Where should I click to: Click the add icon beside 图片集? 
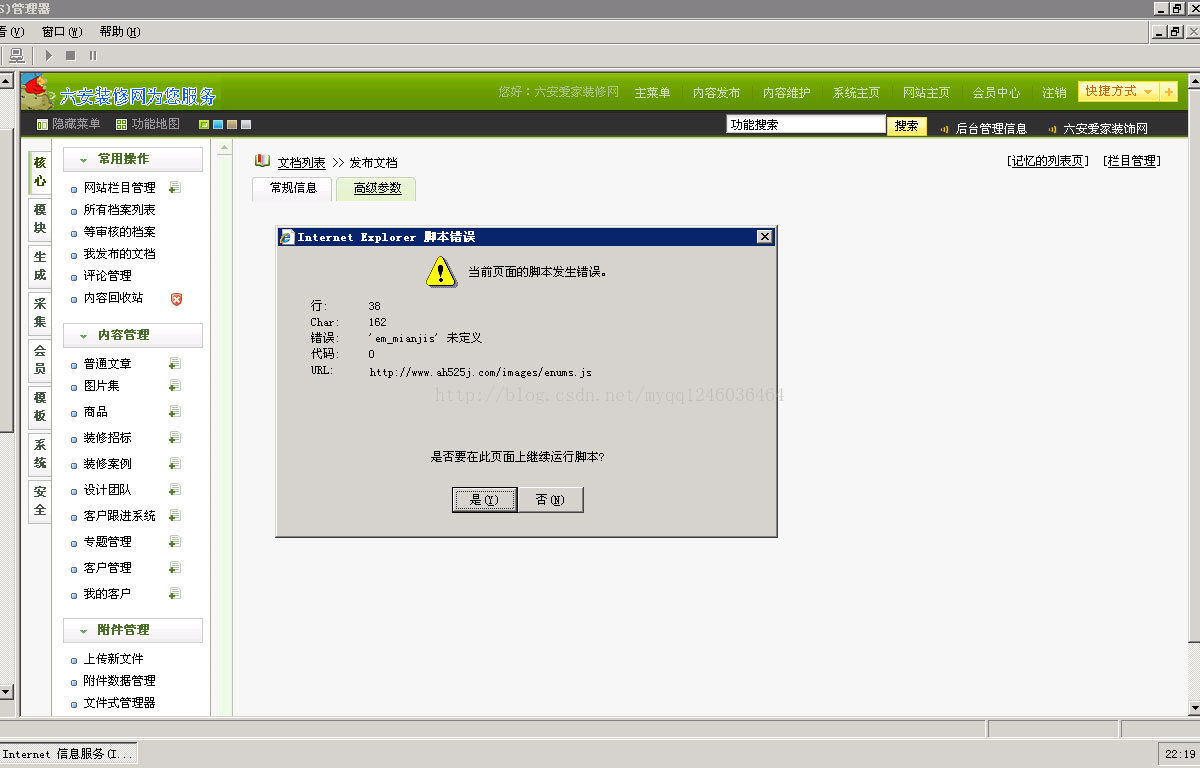pos(175,385)
